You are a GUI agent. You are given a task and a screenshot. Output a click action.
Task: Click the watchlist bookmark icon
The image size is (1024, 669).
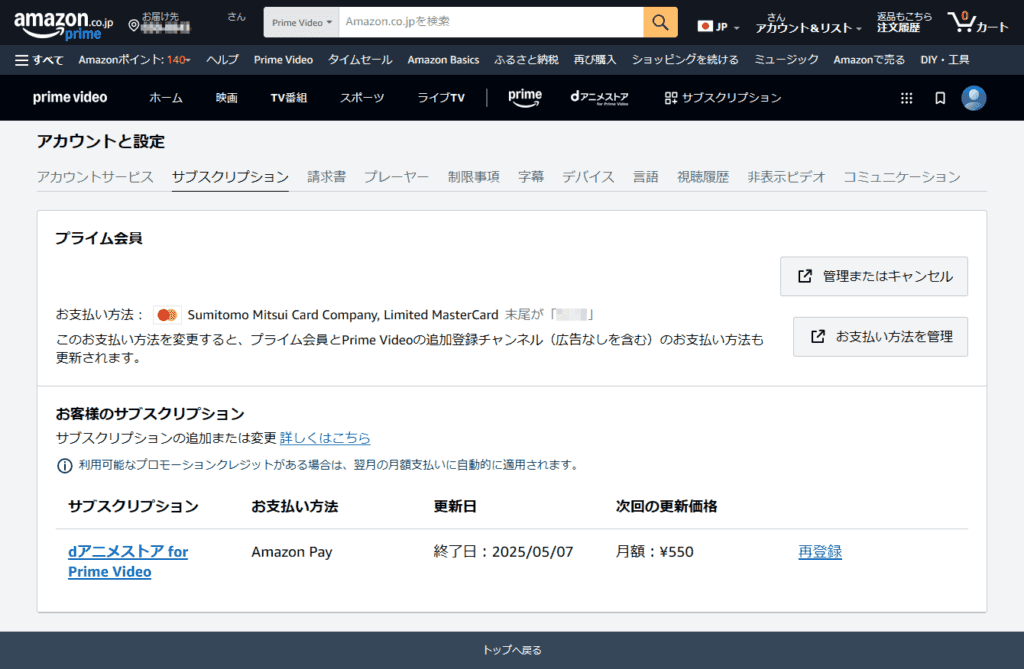pos(940,98)
